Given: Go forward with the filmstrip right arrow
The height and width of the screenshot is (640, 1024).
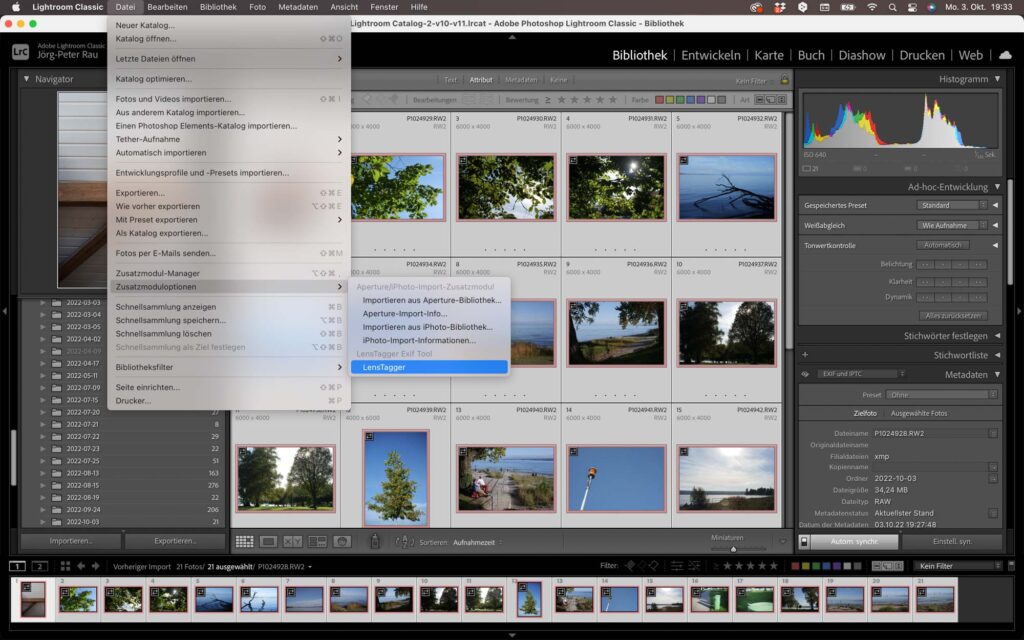Looking at the screenshot, I should (x=95, y=566).
